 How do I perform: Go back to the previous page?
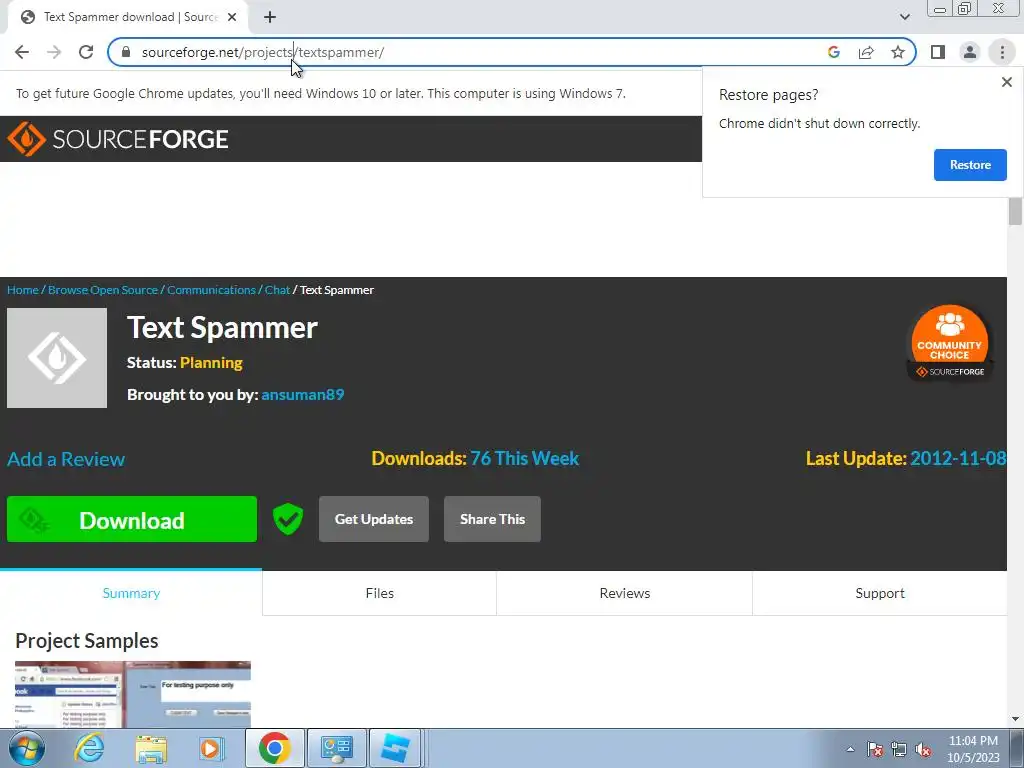[22, 52]
